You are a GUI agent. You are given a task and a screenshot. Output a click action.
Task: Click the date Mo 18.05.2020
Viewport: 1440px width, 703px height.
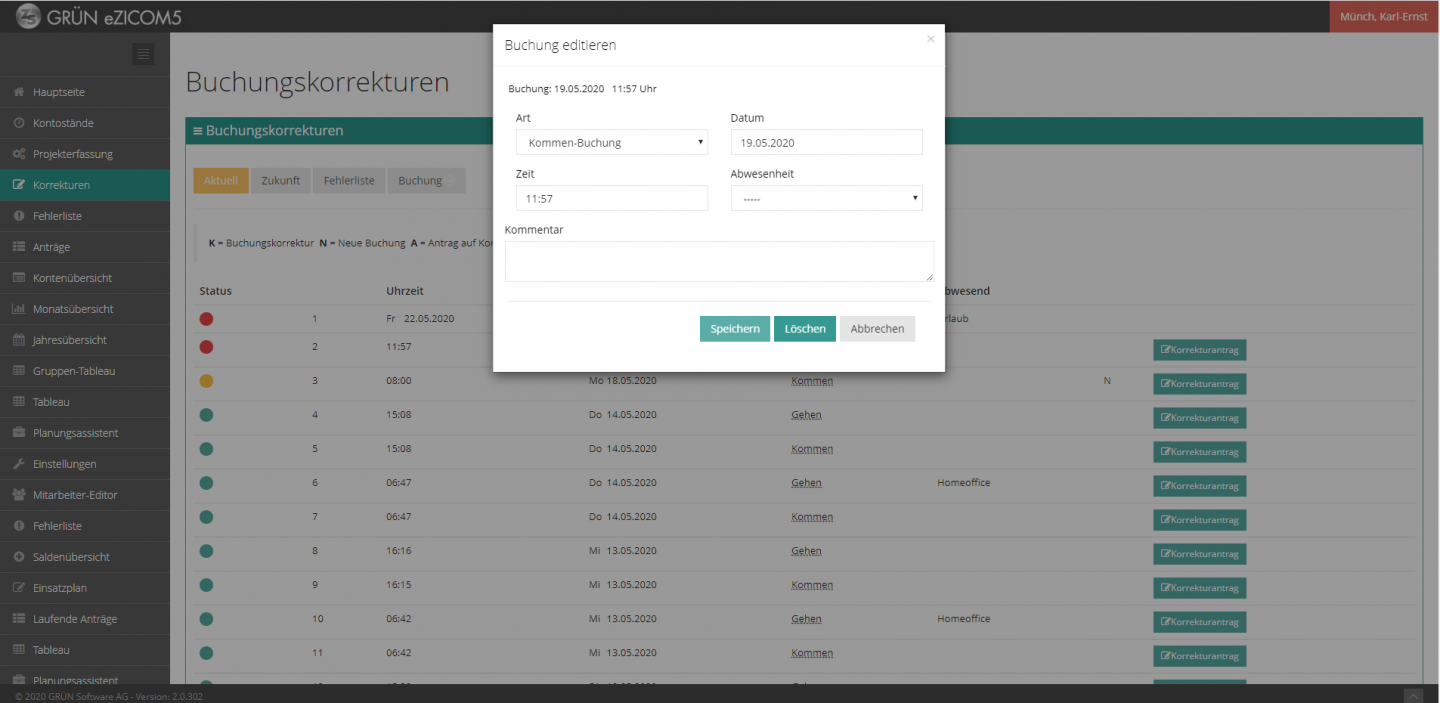point(622,381)
